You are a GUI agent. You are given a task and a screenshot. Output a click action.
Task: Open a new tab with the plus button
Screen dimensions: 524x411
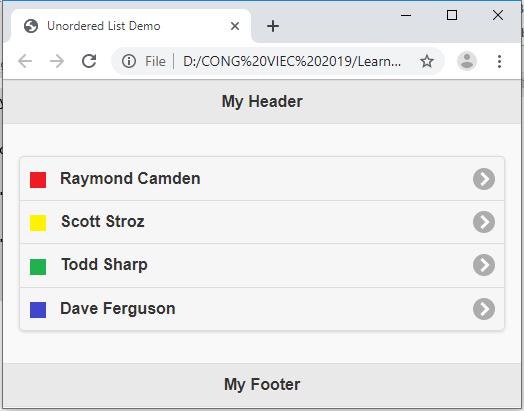point(273,26)
